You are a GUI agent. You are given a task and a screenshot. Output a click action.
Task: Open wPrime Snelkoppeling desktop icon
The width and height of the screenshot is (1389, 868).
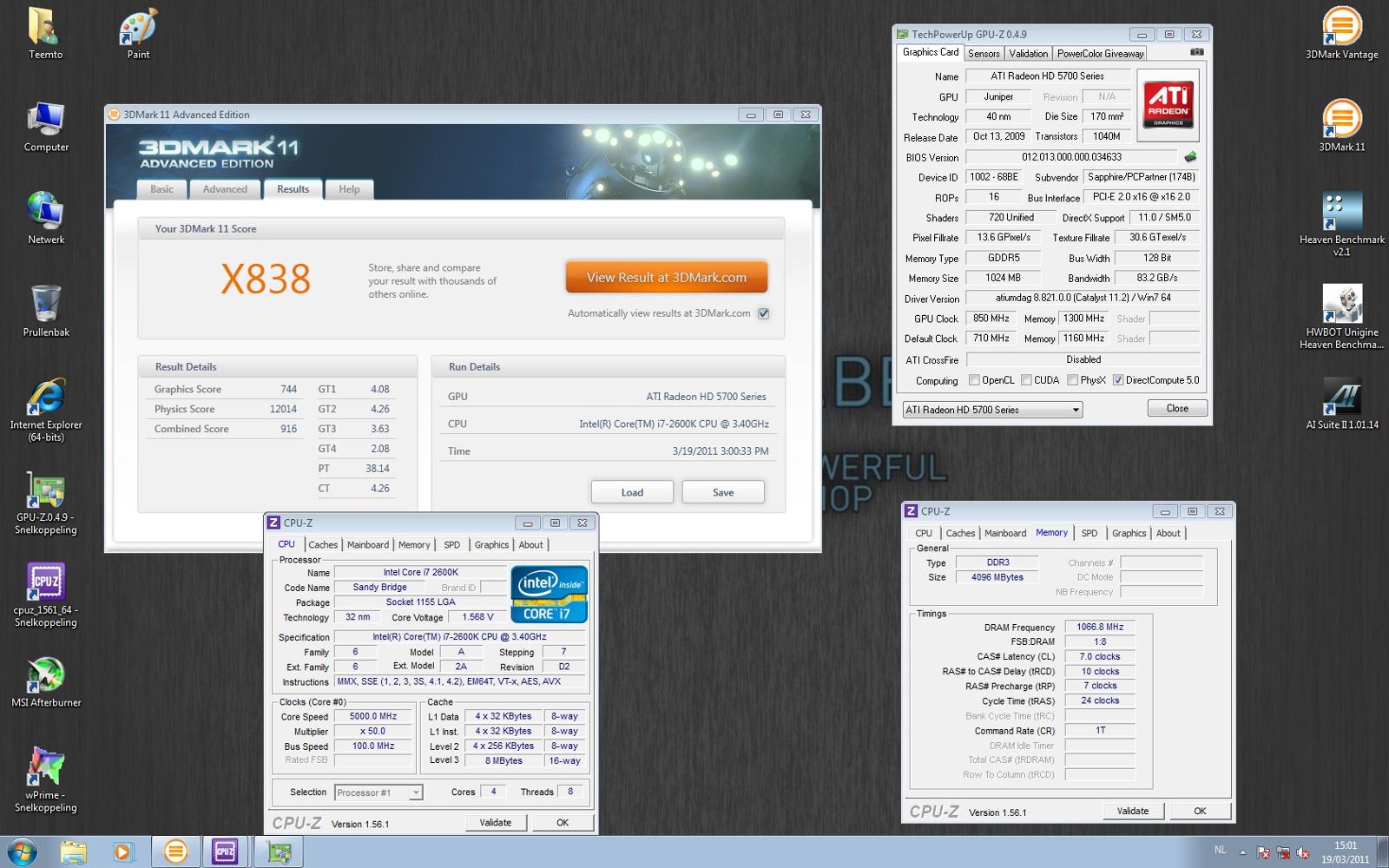46,779
